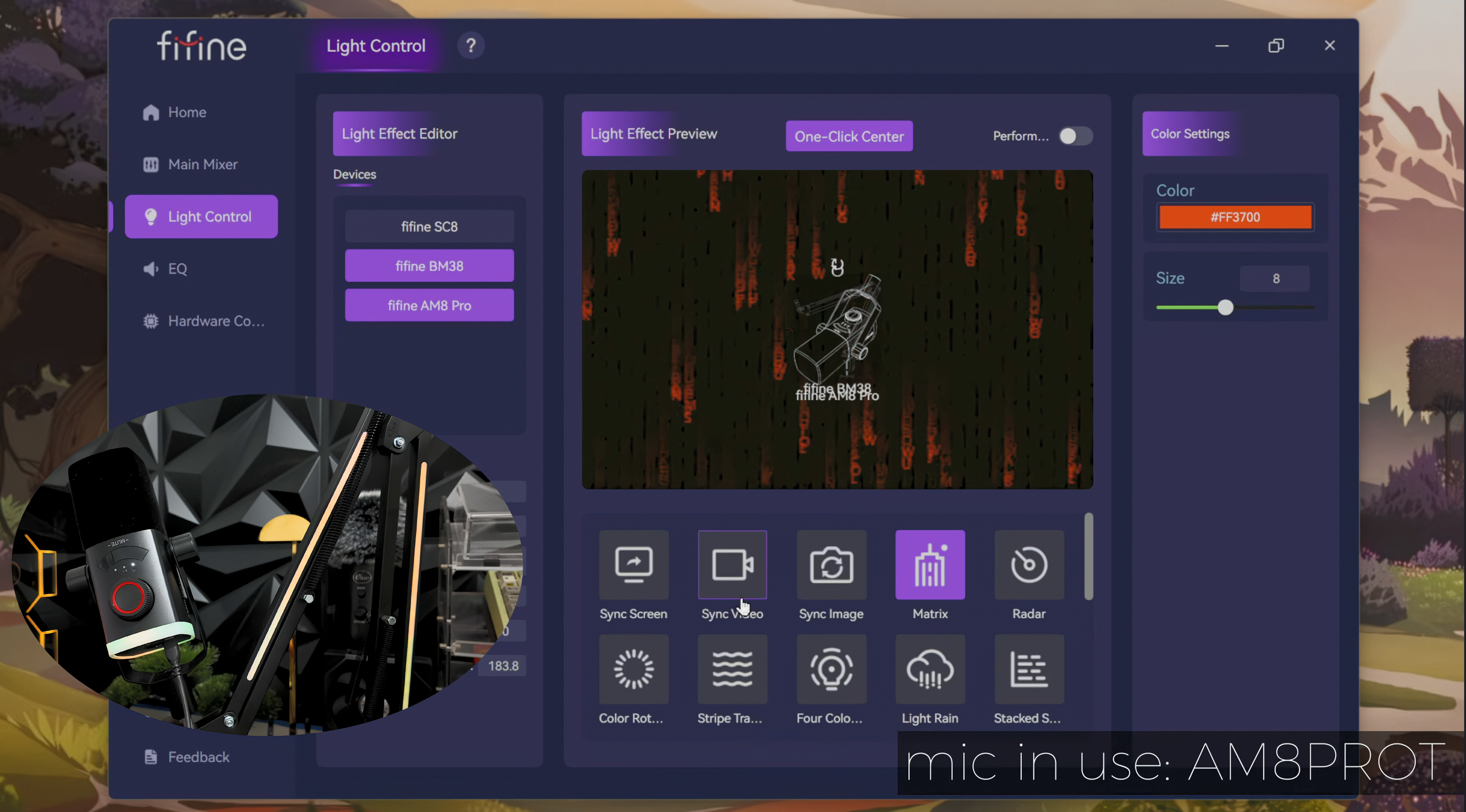1466x812 pixels.
Task: Click the Size label text
Action: coord(1169,278)
